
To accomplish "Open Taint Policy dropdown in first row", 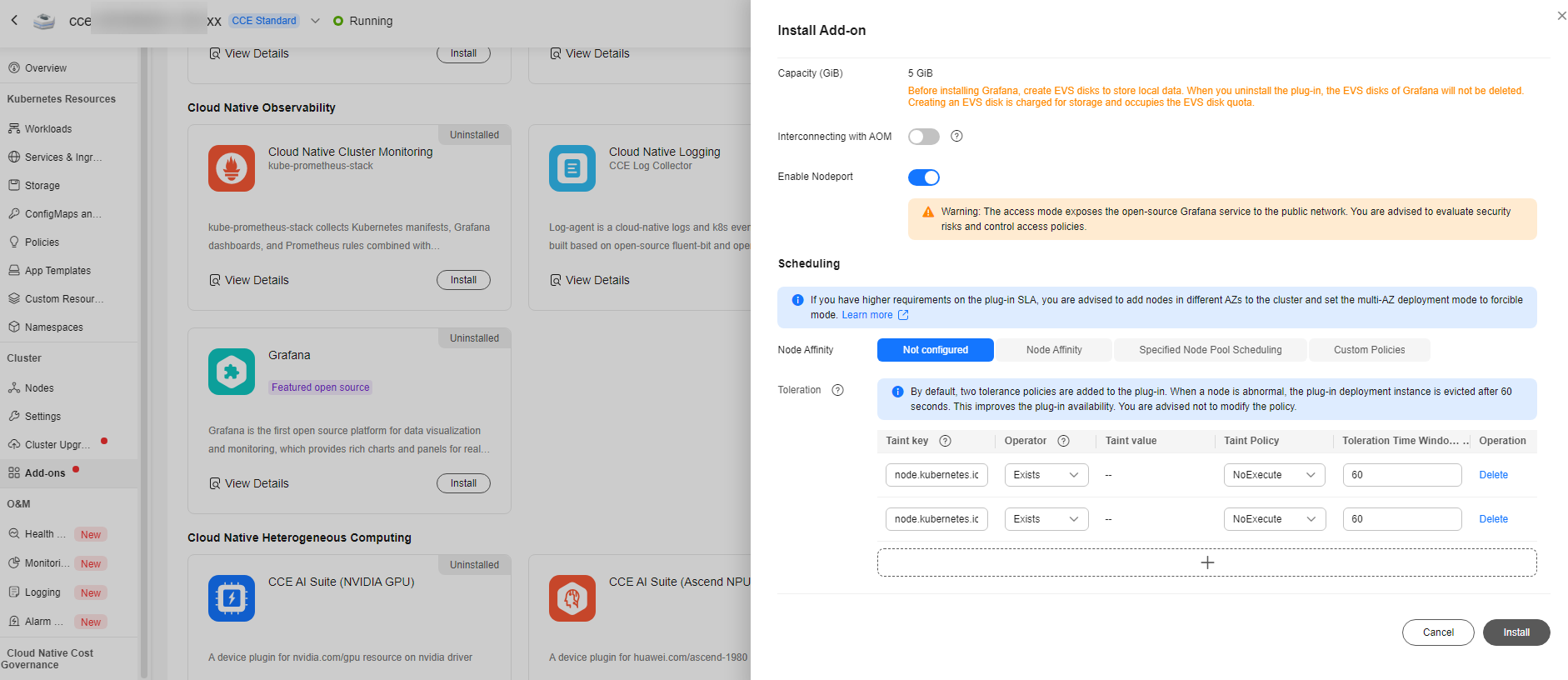I will [1274, 475].
